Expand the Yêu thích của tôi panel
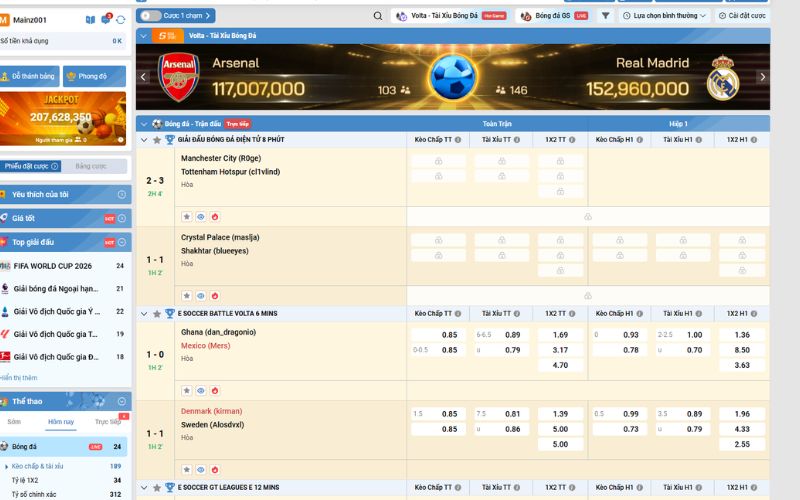Viewport: 800px width, 500px height. pos(122,194)
